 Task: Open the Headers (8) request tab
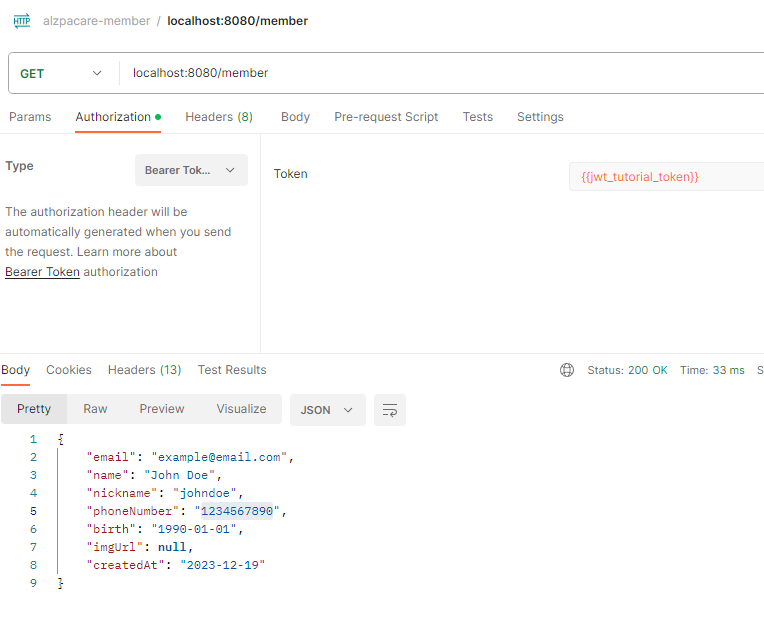[219, 117]
